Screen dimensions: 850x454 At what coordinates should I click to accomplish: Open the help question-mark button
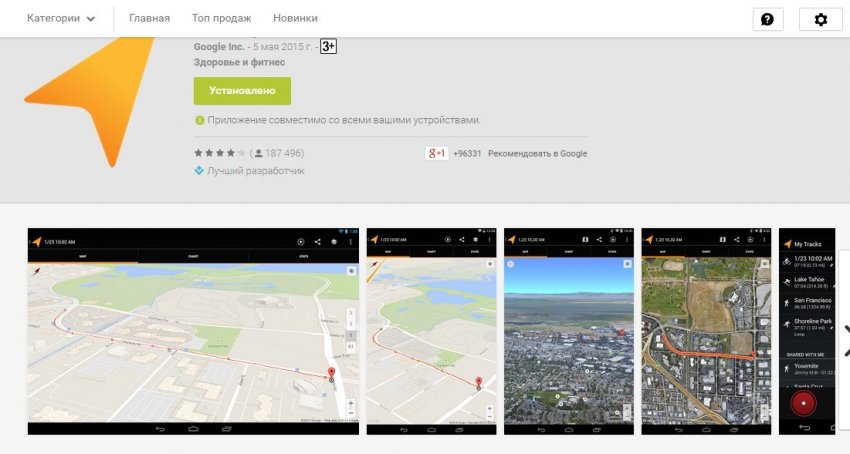767,19
